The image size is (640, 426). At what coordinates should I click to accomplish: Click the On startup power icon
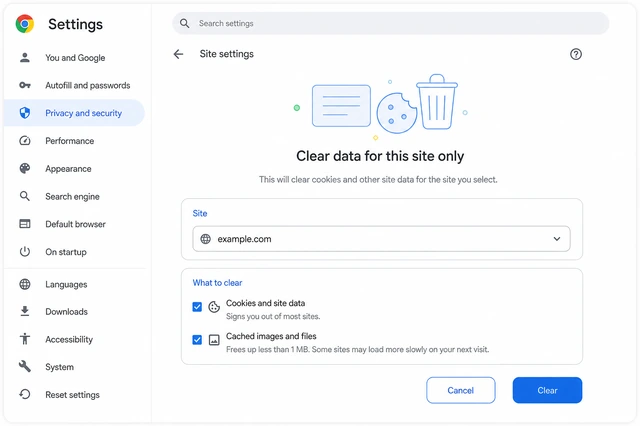(x=25, y=252)
